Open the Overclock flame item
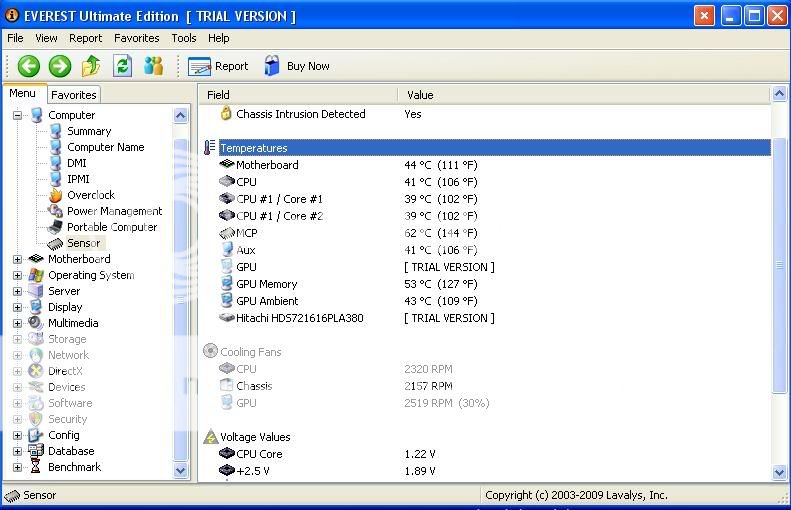This screenshot has height=510, width=791. 90,195
